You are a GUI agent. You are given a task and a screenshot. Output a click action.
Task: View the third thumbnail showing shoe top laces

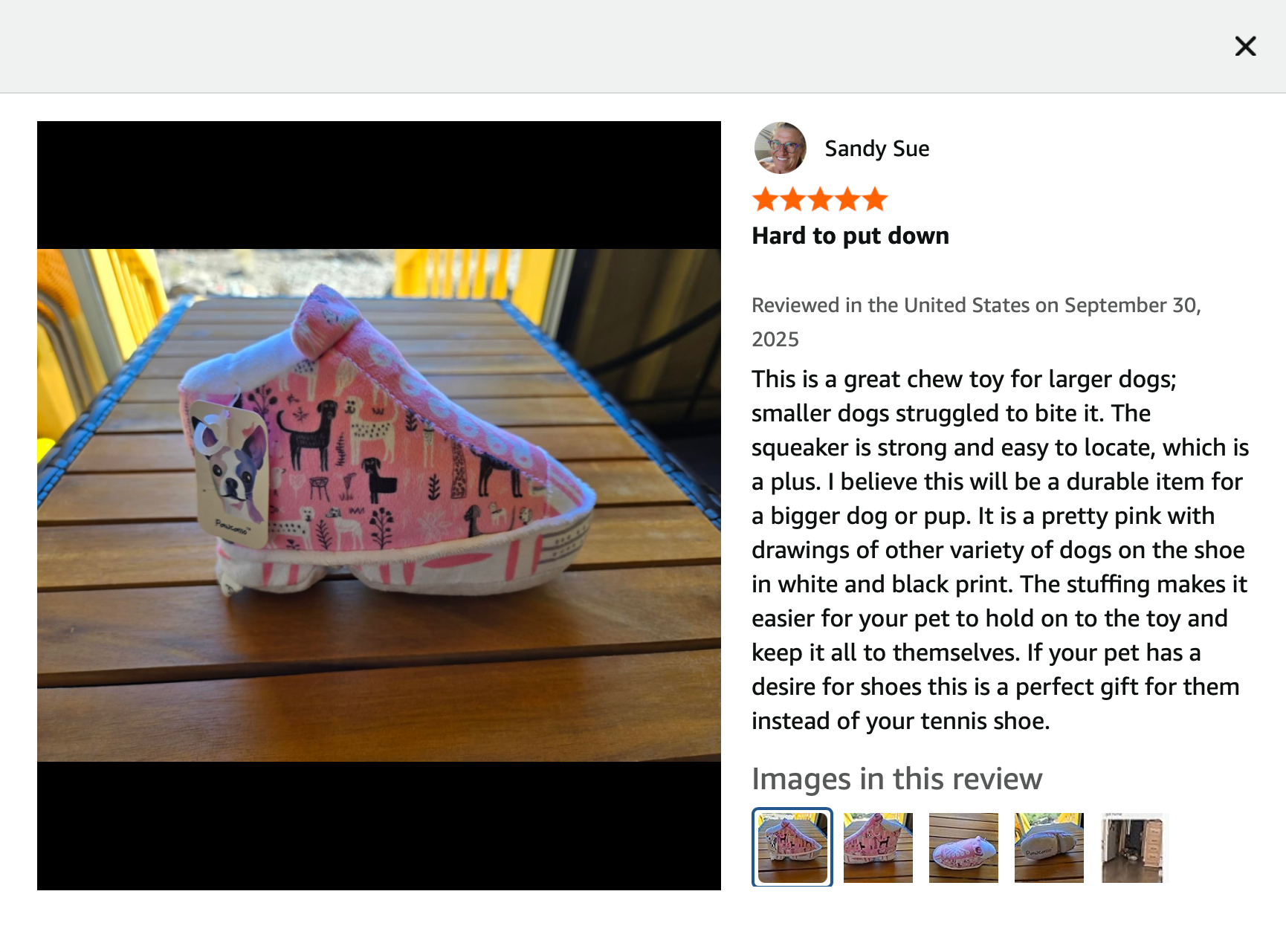point(963,847)
